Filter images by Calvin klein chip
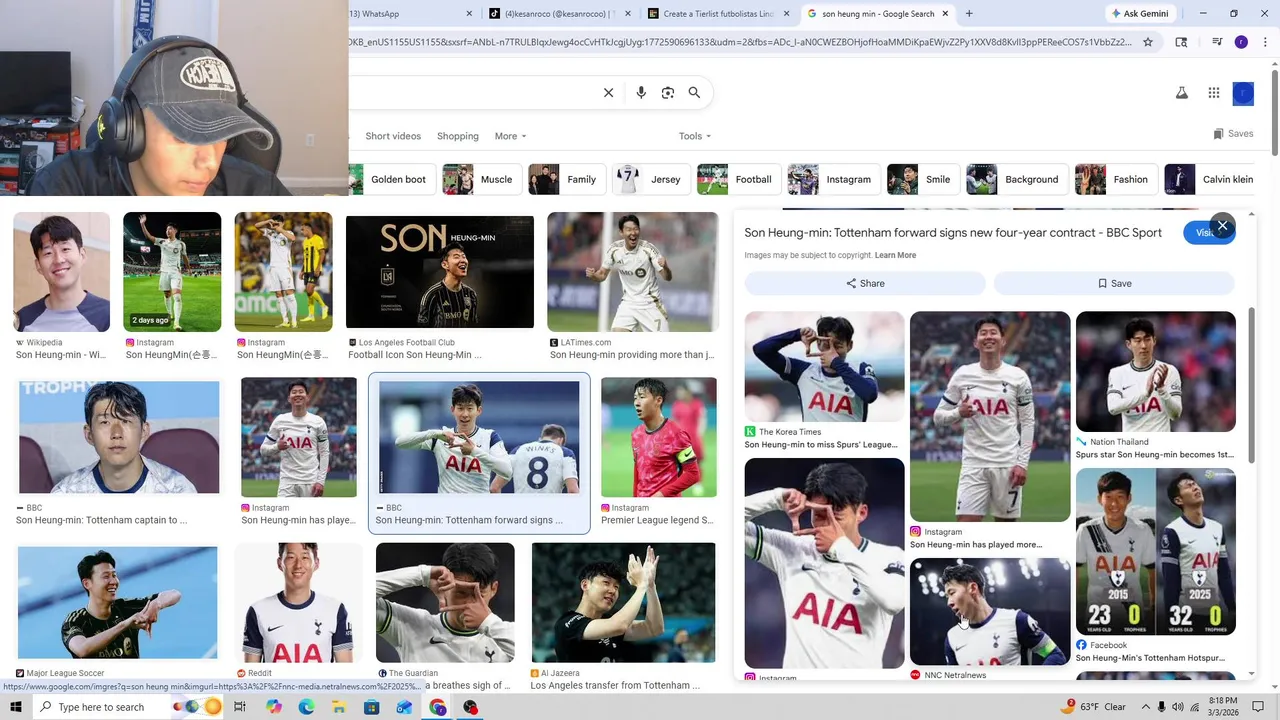Screen dimensions: 1280x720 click(x=1210, y=180)
